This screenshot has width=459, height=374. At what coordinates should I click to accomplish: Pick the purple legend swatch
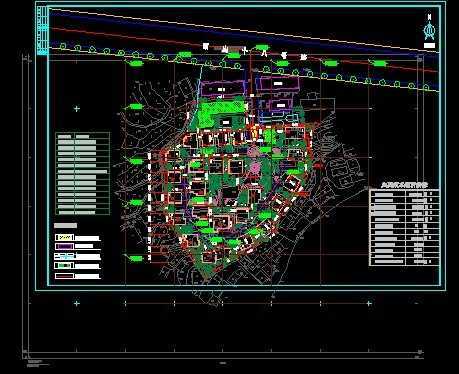pyautogui.click(x=65, y=246)
